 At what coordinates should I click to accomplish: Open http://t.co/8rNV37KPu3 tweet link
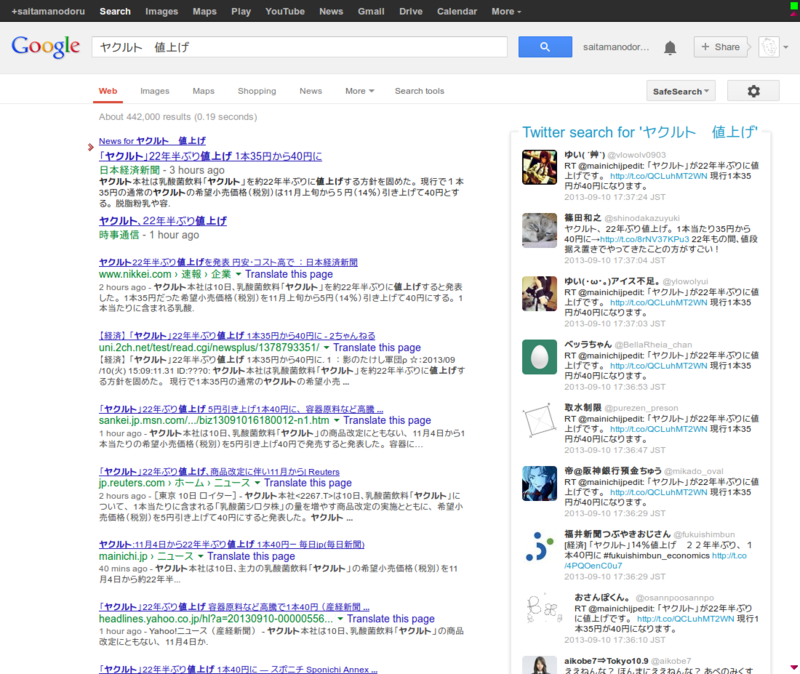(x=644, y=239)
